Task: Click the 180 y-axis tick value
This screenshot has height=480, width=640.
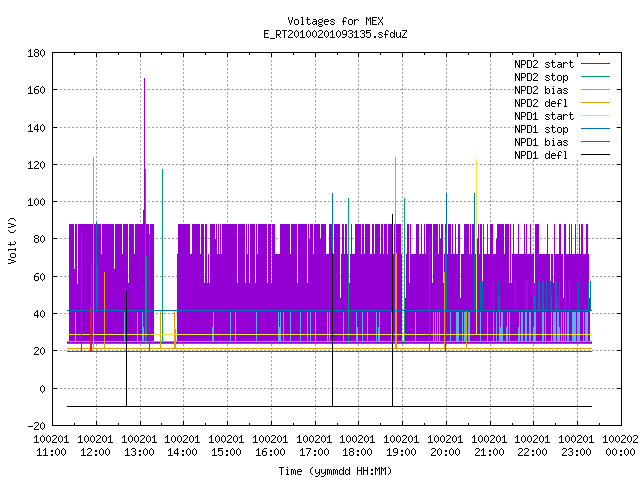Action: [36, 53]
